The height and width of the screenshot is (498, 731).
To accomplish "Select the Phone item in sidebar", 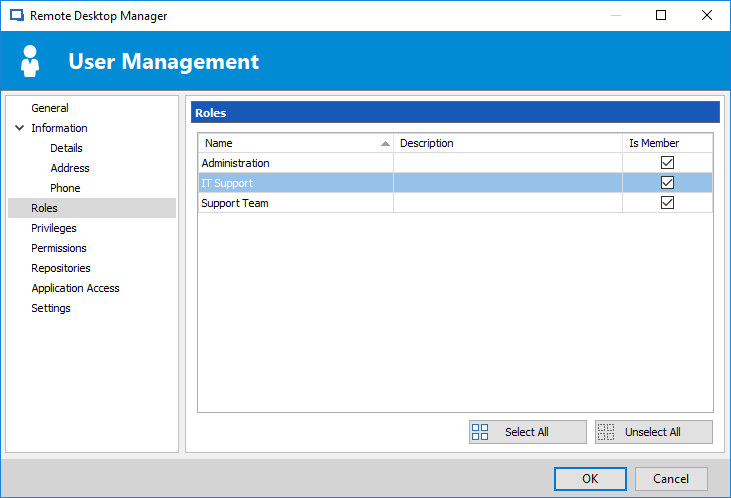I will (65, 188).
